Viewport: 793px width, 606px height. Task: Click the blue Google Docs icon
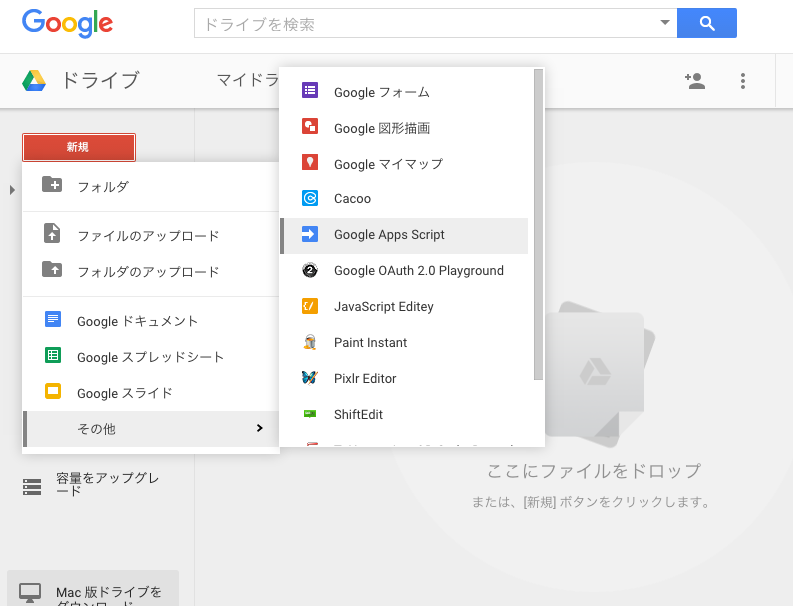(53, 319)
